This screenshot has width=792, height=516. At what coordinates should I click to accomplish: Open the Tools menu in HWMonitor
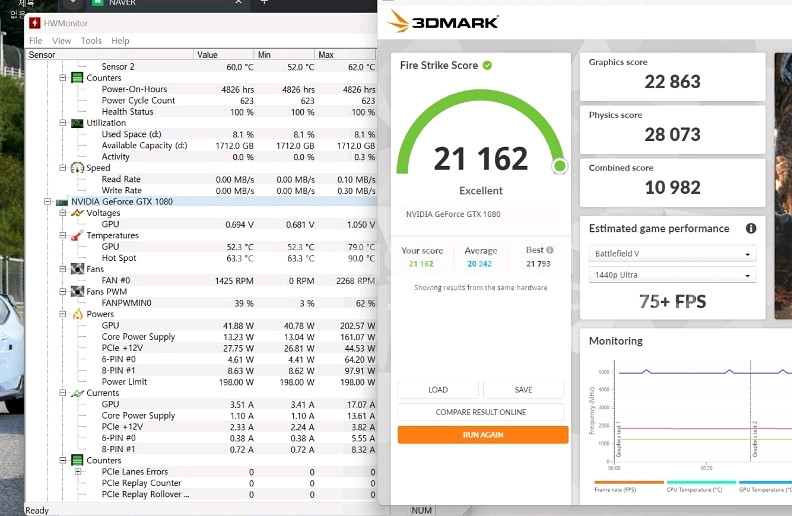click(91, 41)
